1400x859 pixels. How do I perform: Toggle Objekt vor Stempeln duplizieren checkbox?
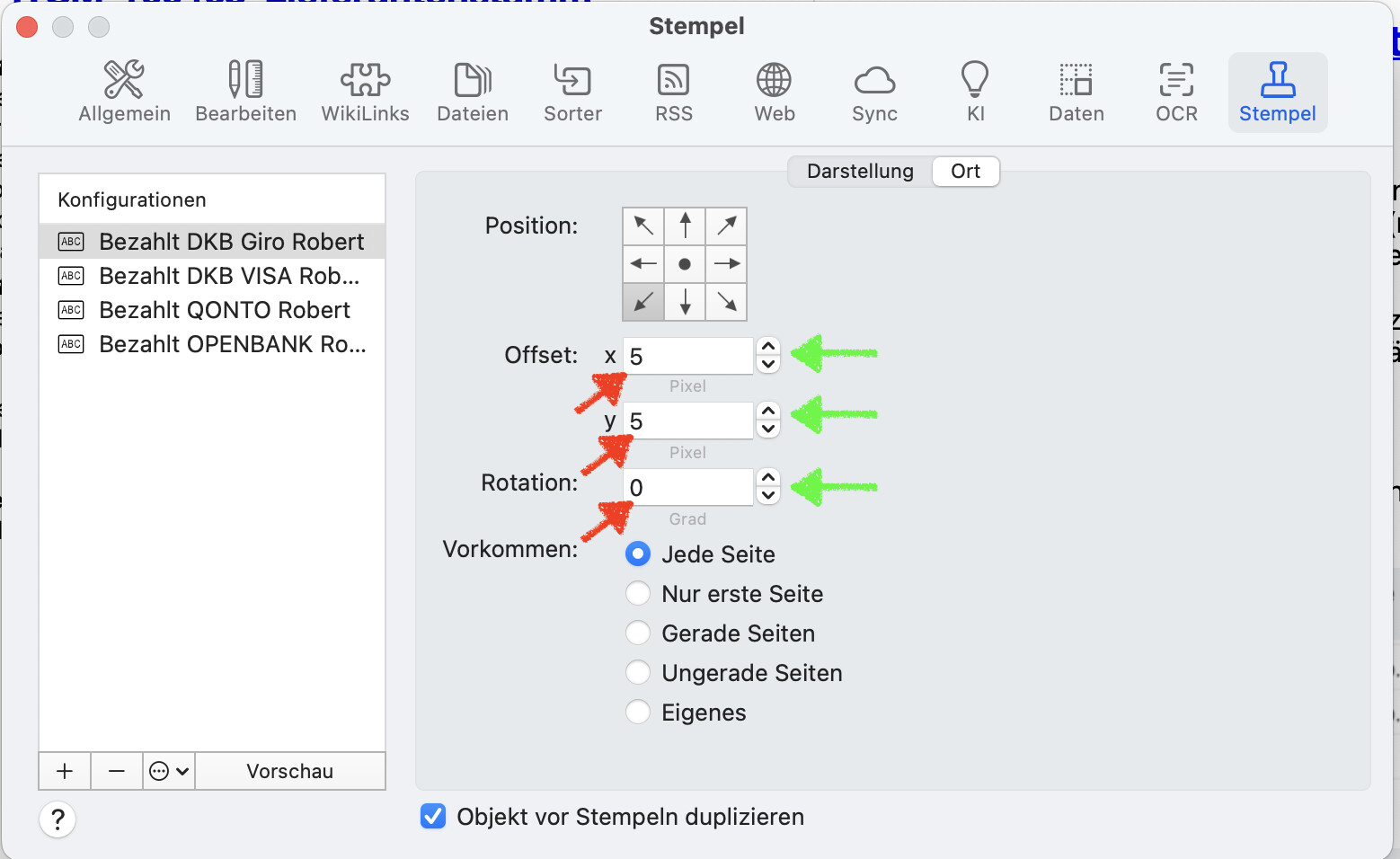(x=433, y=817)
